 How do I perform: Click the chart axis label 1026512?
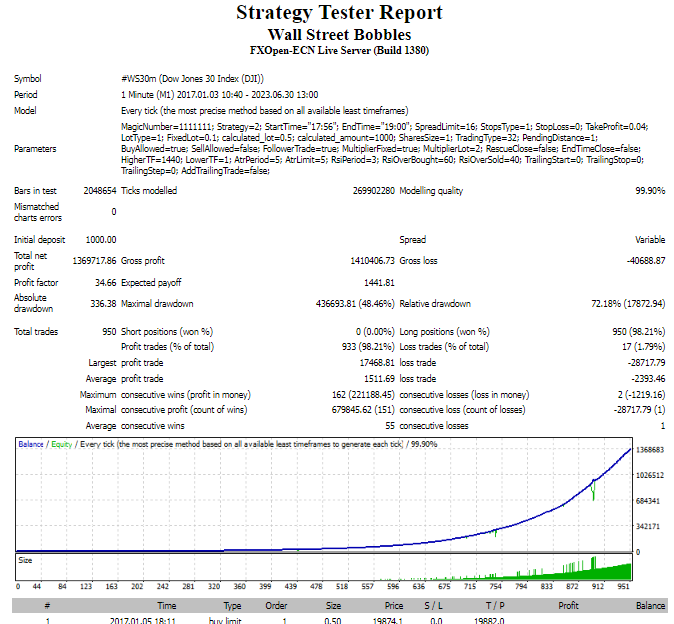(650, 475)
